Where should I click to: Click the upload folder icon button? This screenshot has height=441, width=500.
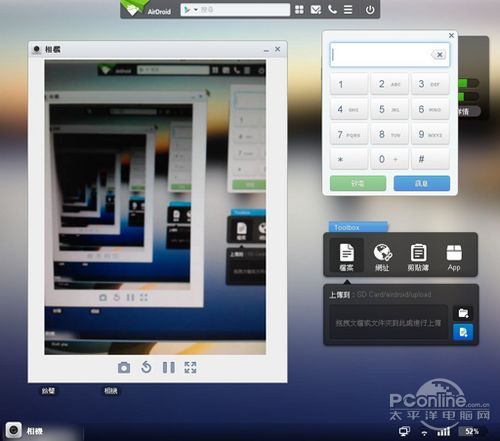pyautogui.click(x=463, y=313)
